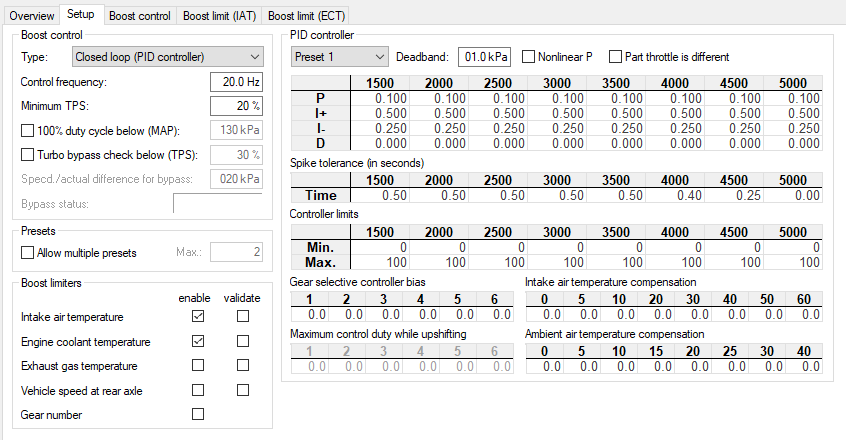The image size is (846, 440).
Task: Select controller Max. value at 3000
Action: coord(557,262)
